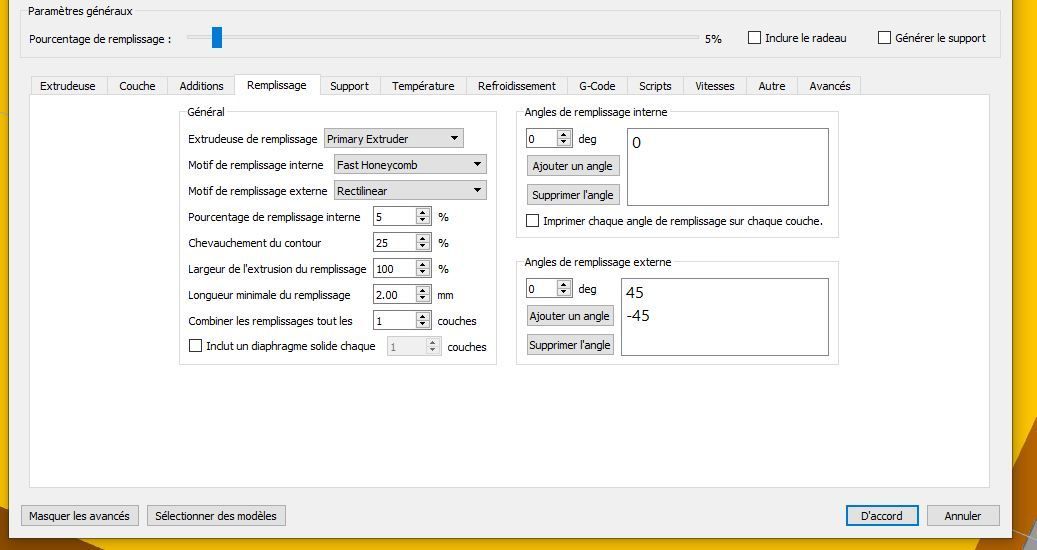Screen dimensions: 1037x550
Task: Increase Longueur minimale du remplissage value
Action: click(423, 291)
